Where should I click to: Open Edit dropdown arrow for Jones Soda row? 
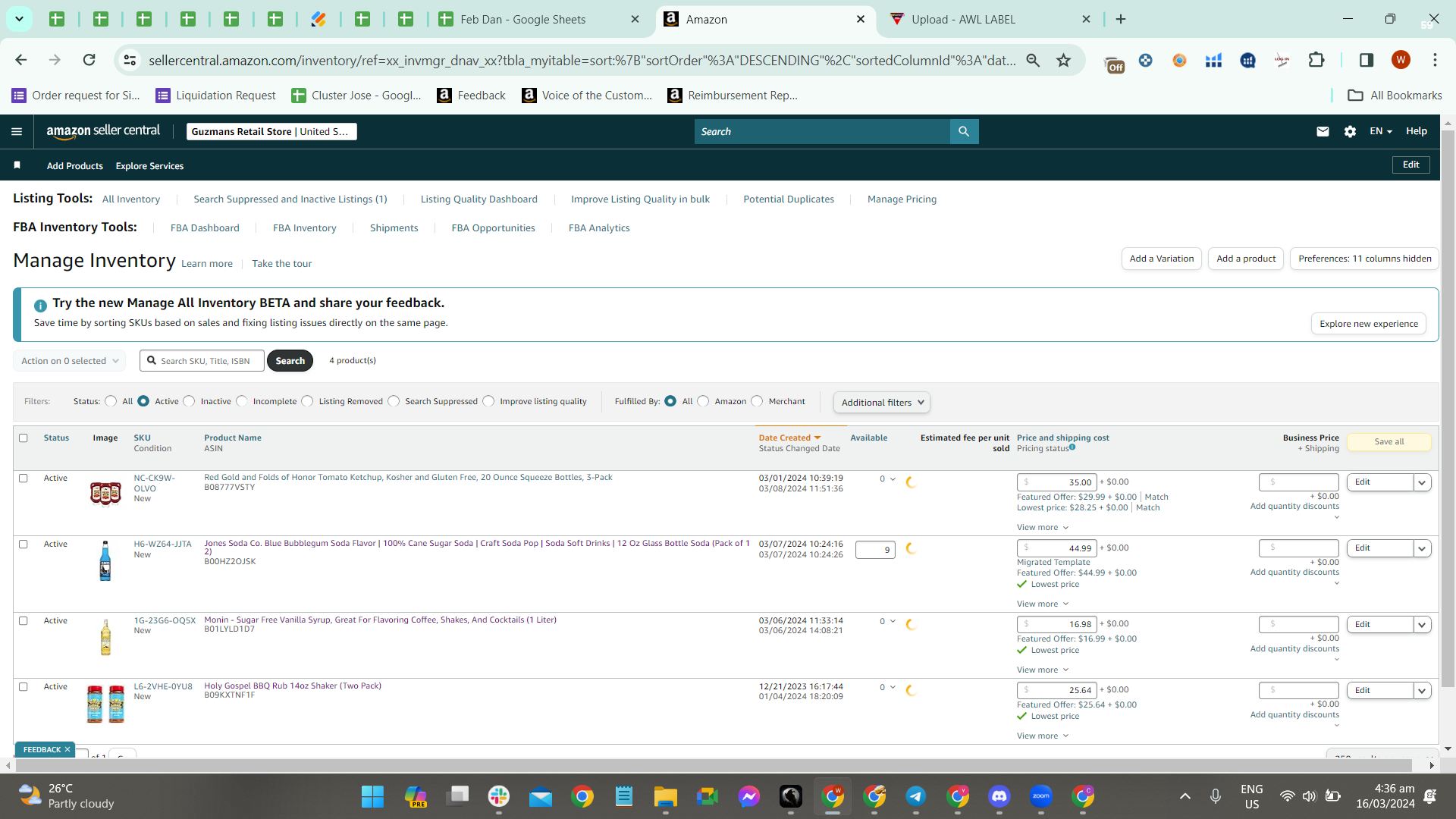click(1423, 548)
